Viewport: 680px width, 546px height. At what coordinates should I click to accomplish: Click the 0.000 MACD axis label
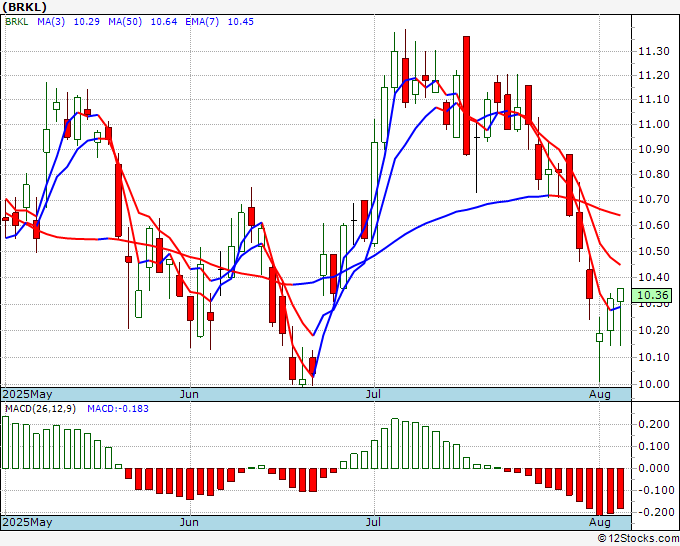click(x=654, y=468)
